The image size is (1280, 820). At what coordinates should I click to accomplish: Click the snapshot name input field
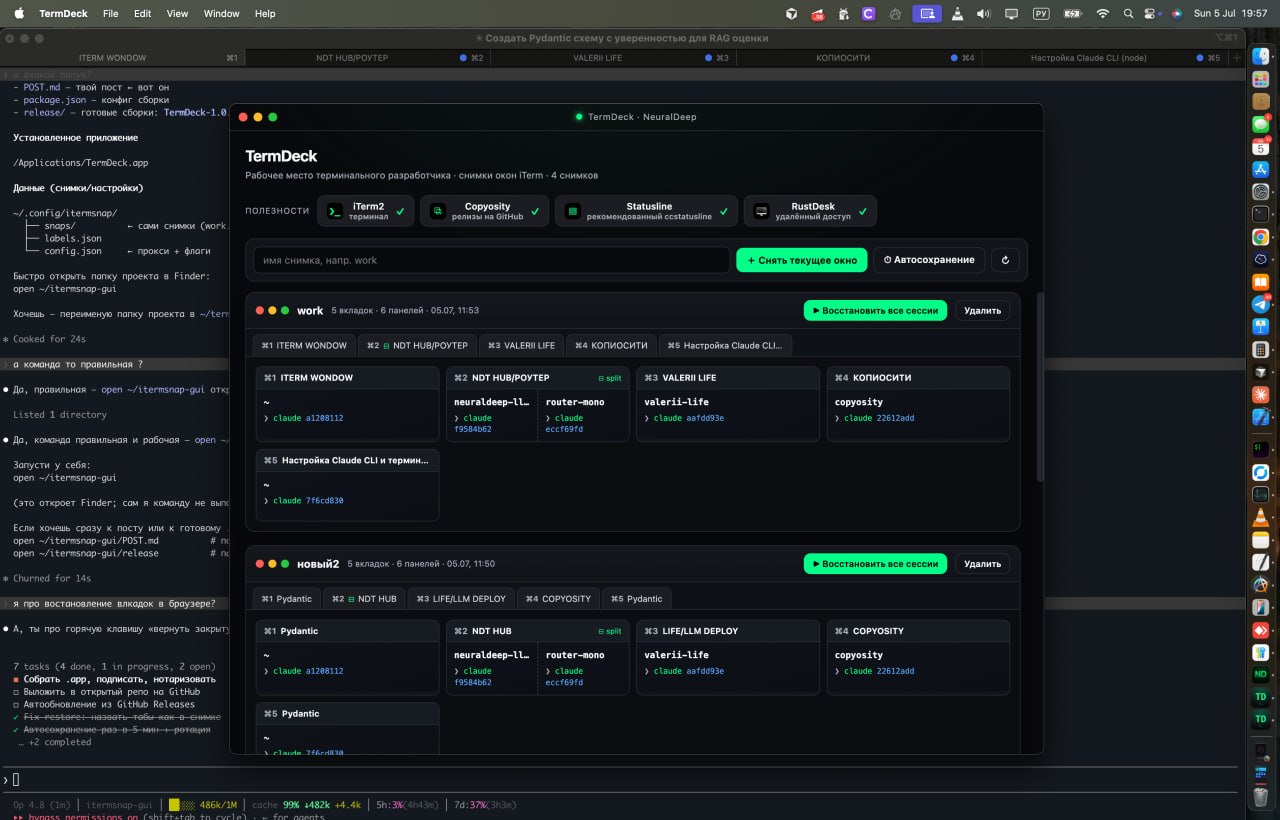click(491, 260)
